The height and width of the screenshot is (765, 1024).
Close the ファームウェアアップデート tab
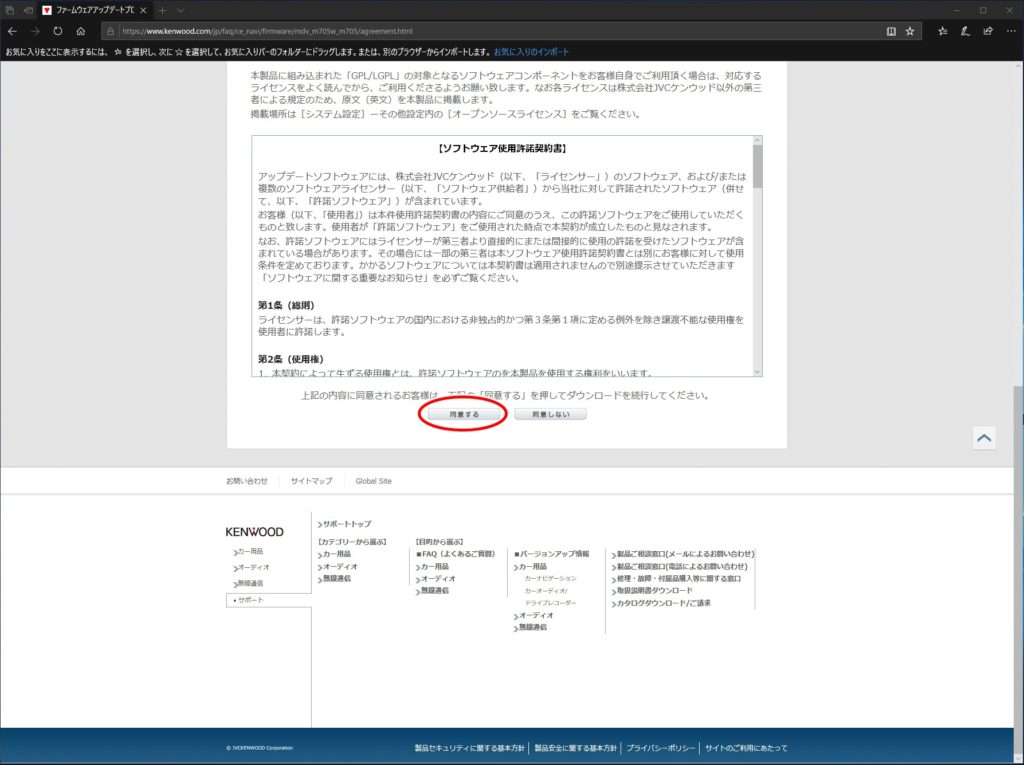click(143, 10)
